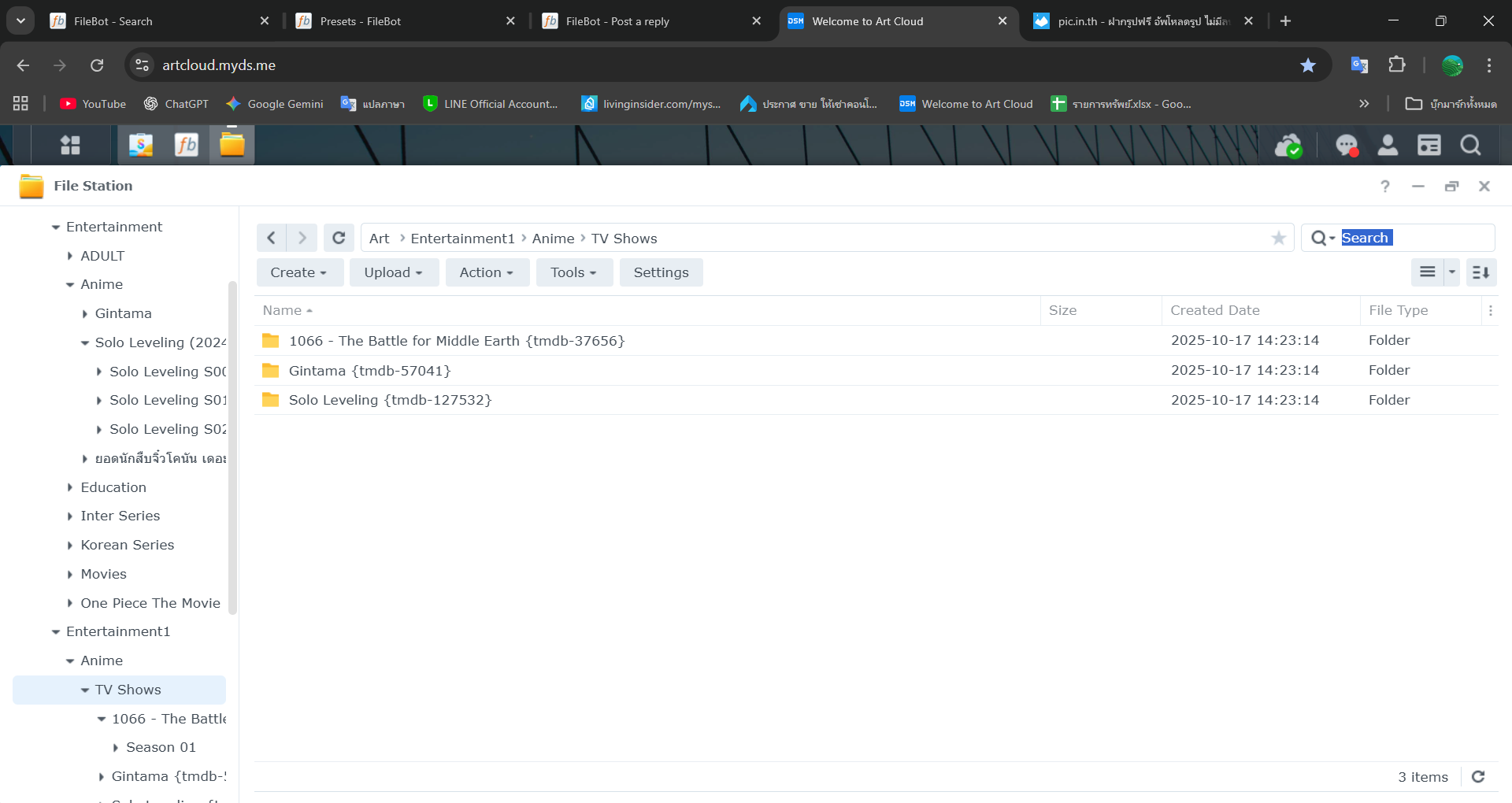The image size is (1512, 803).
Task: Open the view mode dropdown arrow
Action: tap(1451, 272)
